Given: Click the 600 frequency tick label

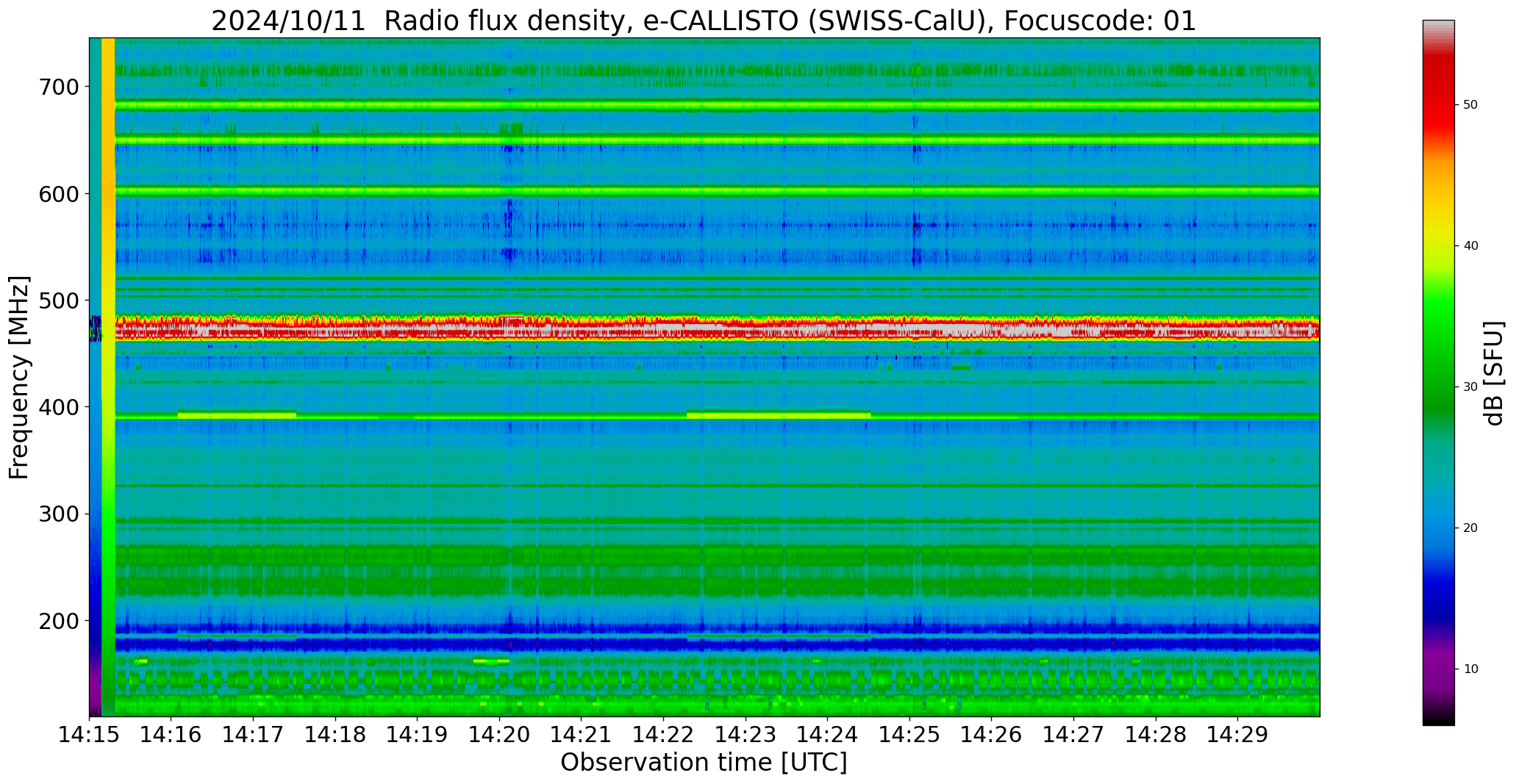Looking at the screenshot, I should point(59,193).
